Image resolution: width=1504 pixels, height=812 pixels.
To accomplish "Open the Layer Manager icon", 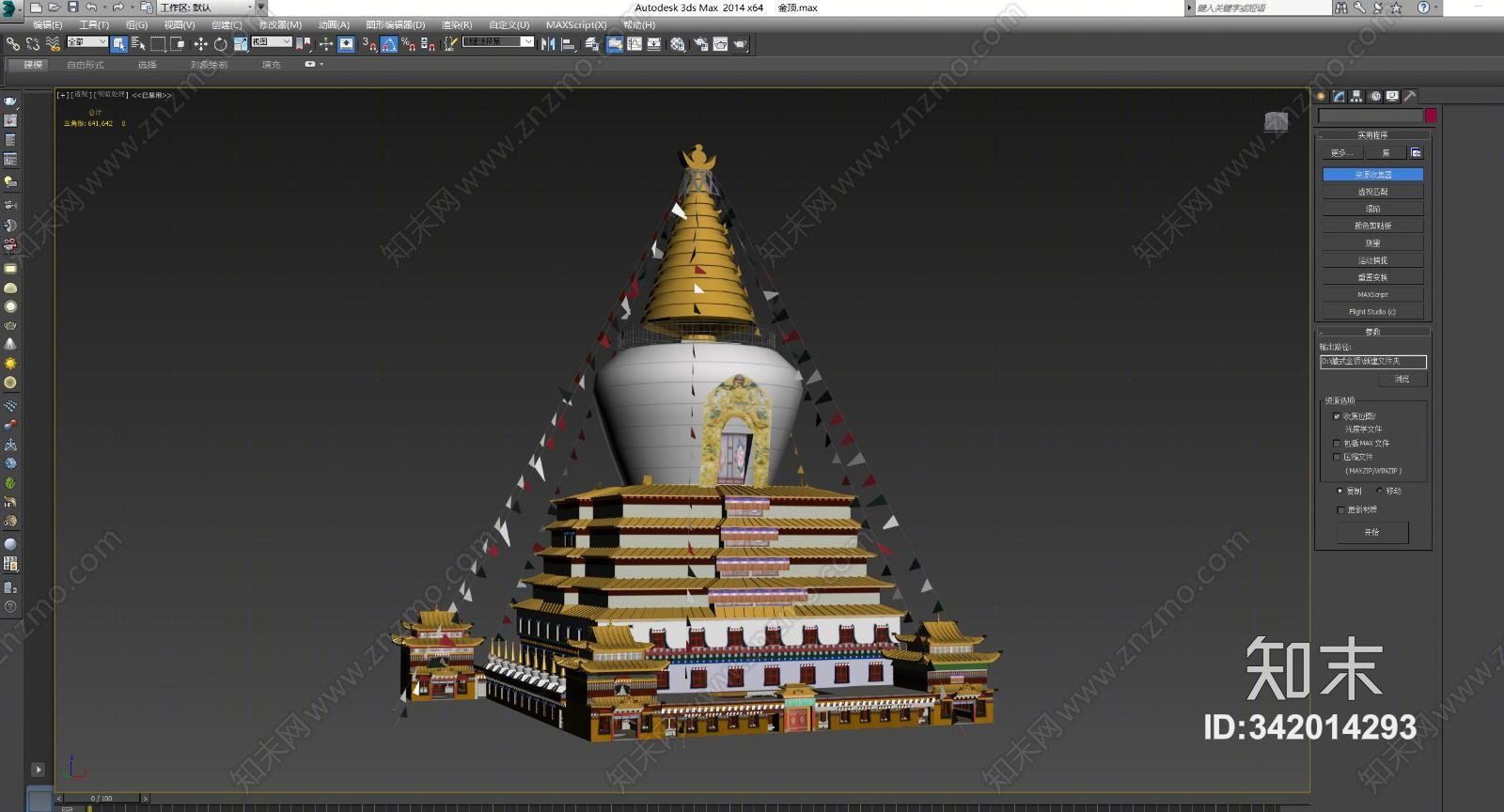I will (x=591, y=43).
